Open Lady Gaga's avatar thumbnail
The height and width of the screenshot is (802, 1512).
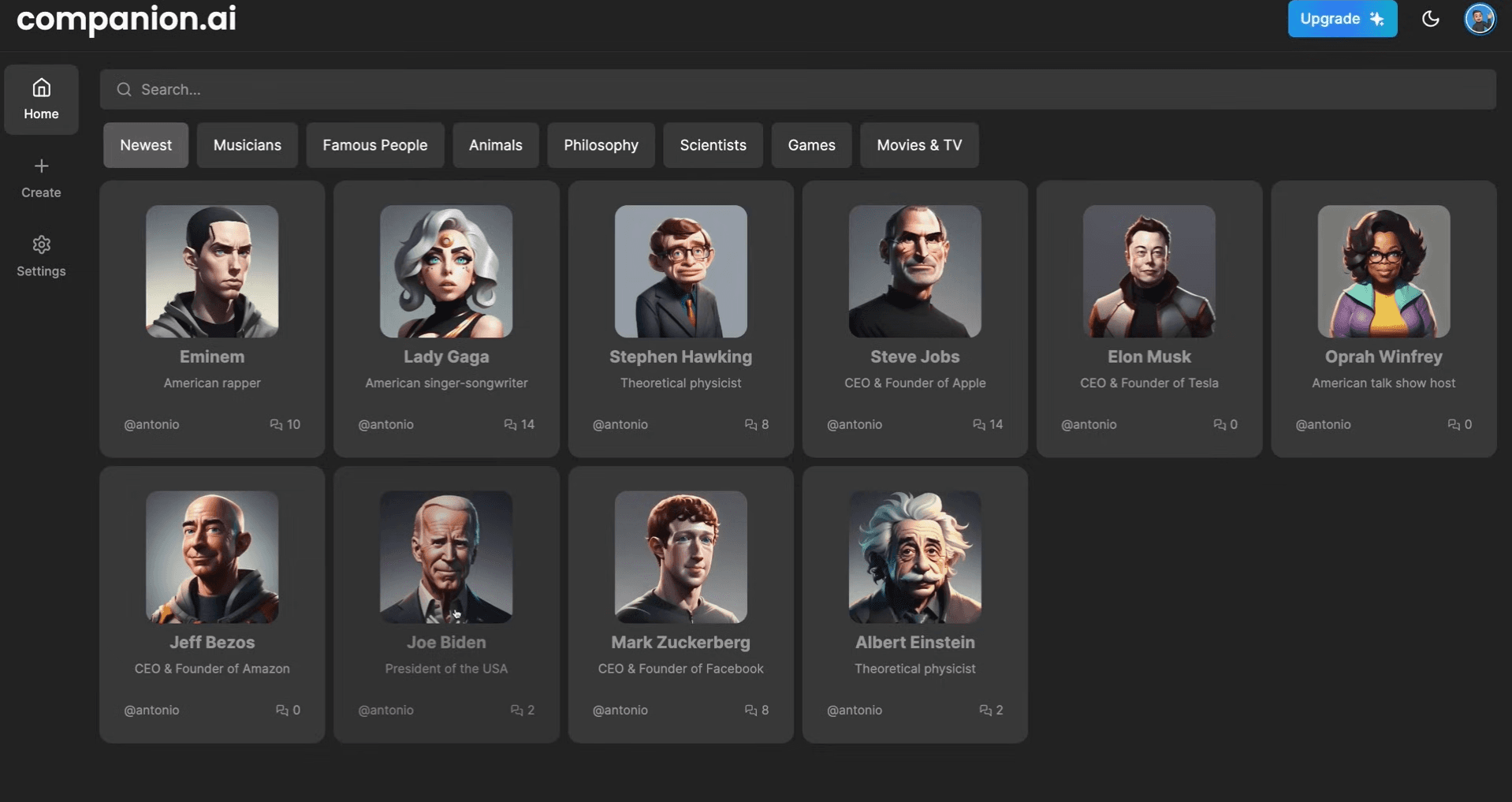(446, 271)
